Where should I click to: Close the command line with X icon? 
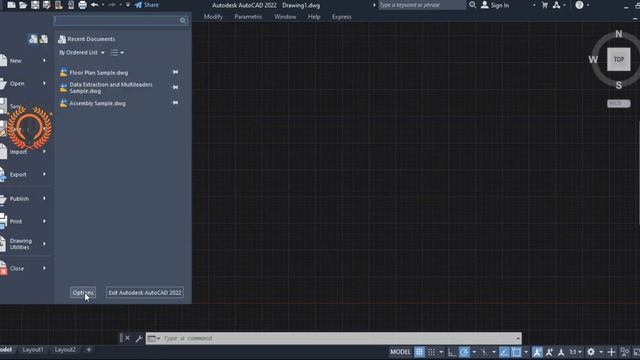127,338
